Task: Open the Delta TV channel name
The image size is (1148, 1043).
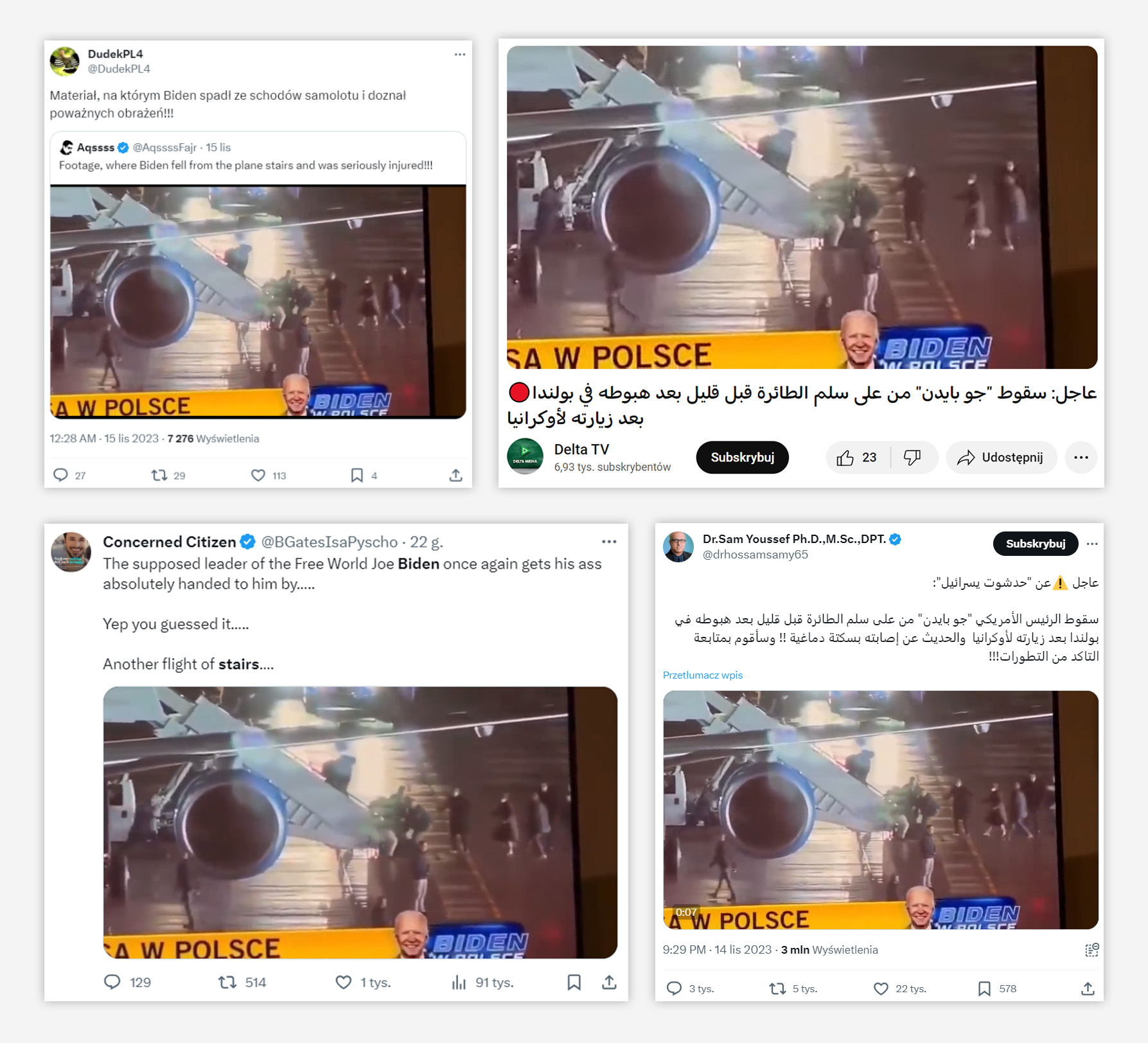Action: (x=582, y=449)
